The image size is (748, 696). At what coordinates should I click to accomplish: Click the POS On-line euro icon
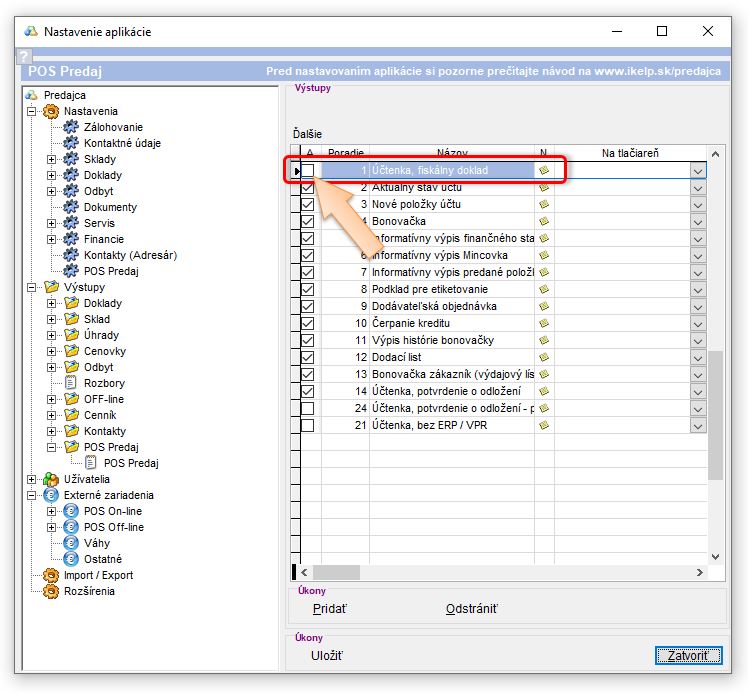[71, 511]
